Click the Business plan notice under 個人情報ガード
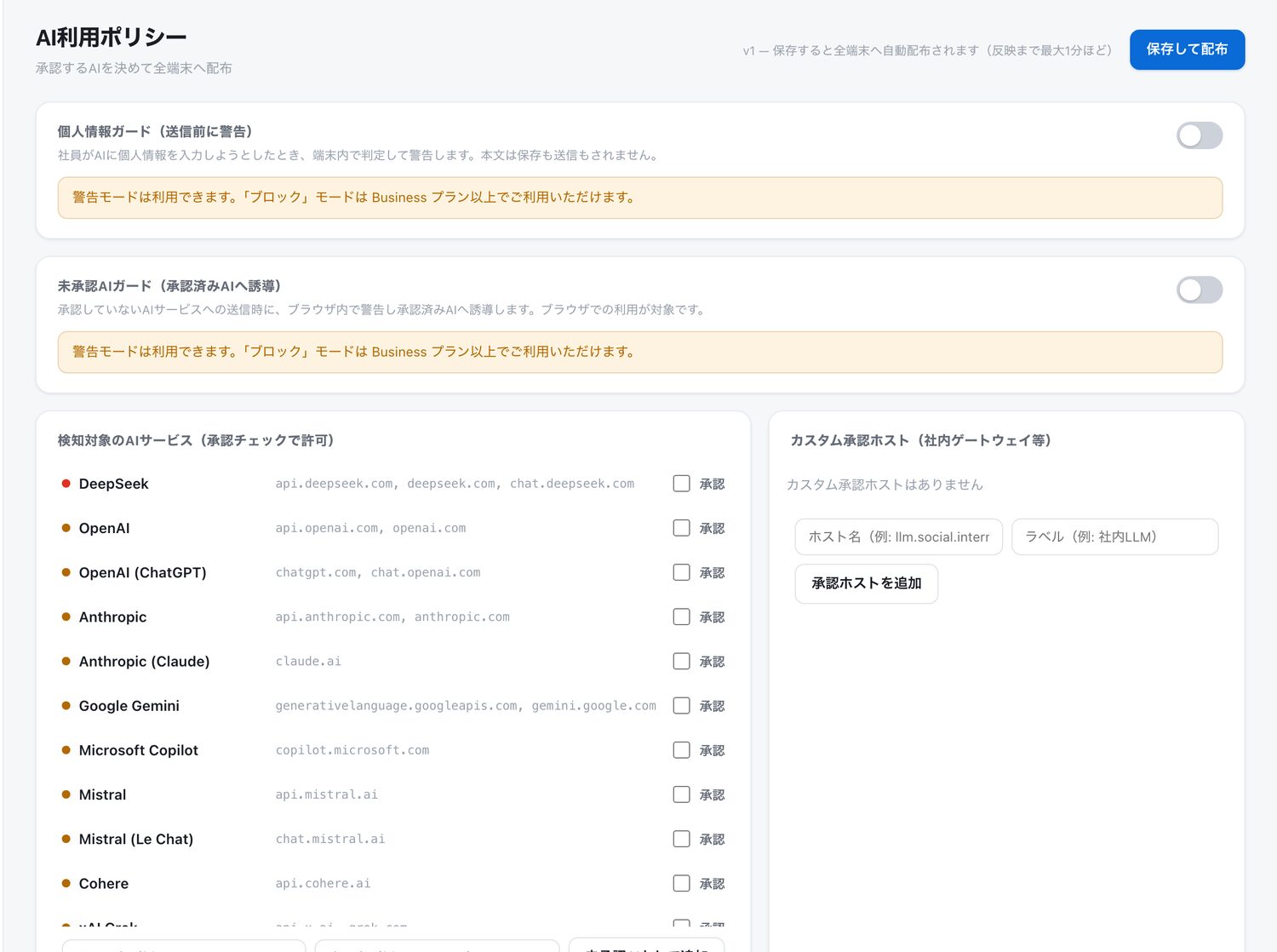The height and width of the screenshot is (952, 1277). pyautogui.click(x=640, y=198)
